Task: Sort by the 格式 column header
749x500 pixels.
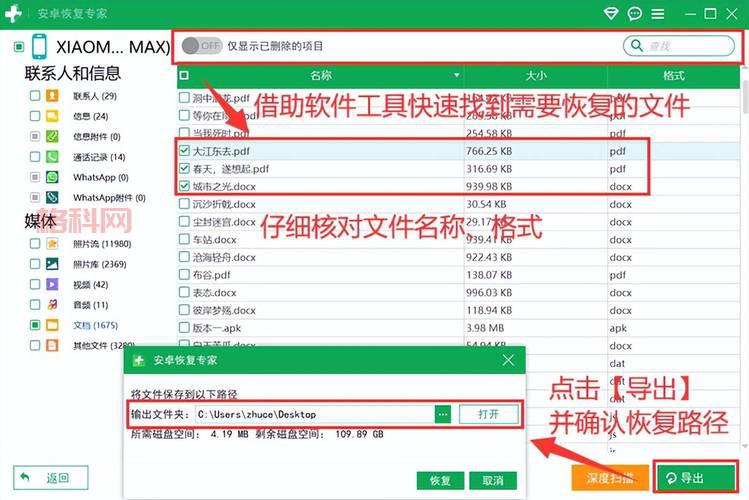Action: [x=674, y=75]
